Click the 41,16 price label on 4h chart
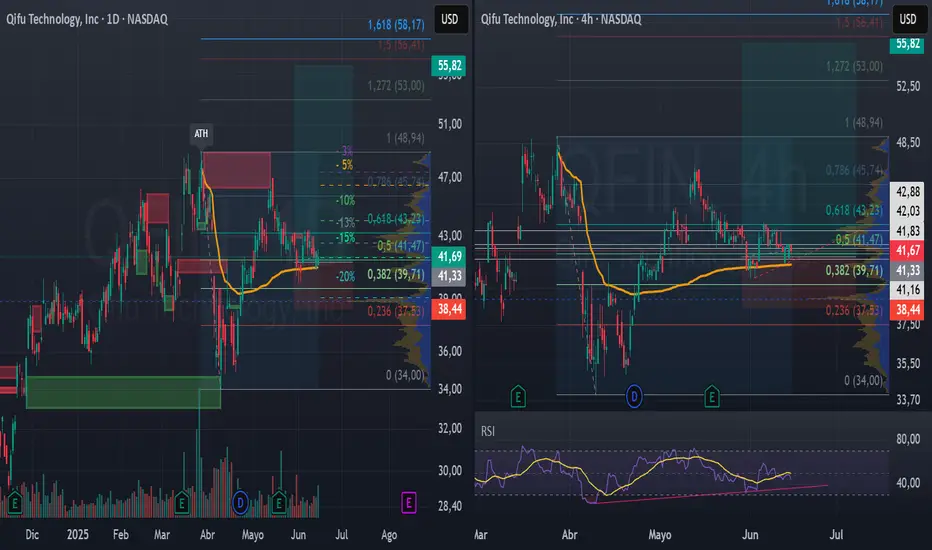932x550 pixels. click(x=907, y=290)
